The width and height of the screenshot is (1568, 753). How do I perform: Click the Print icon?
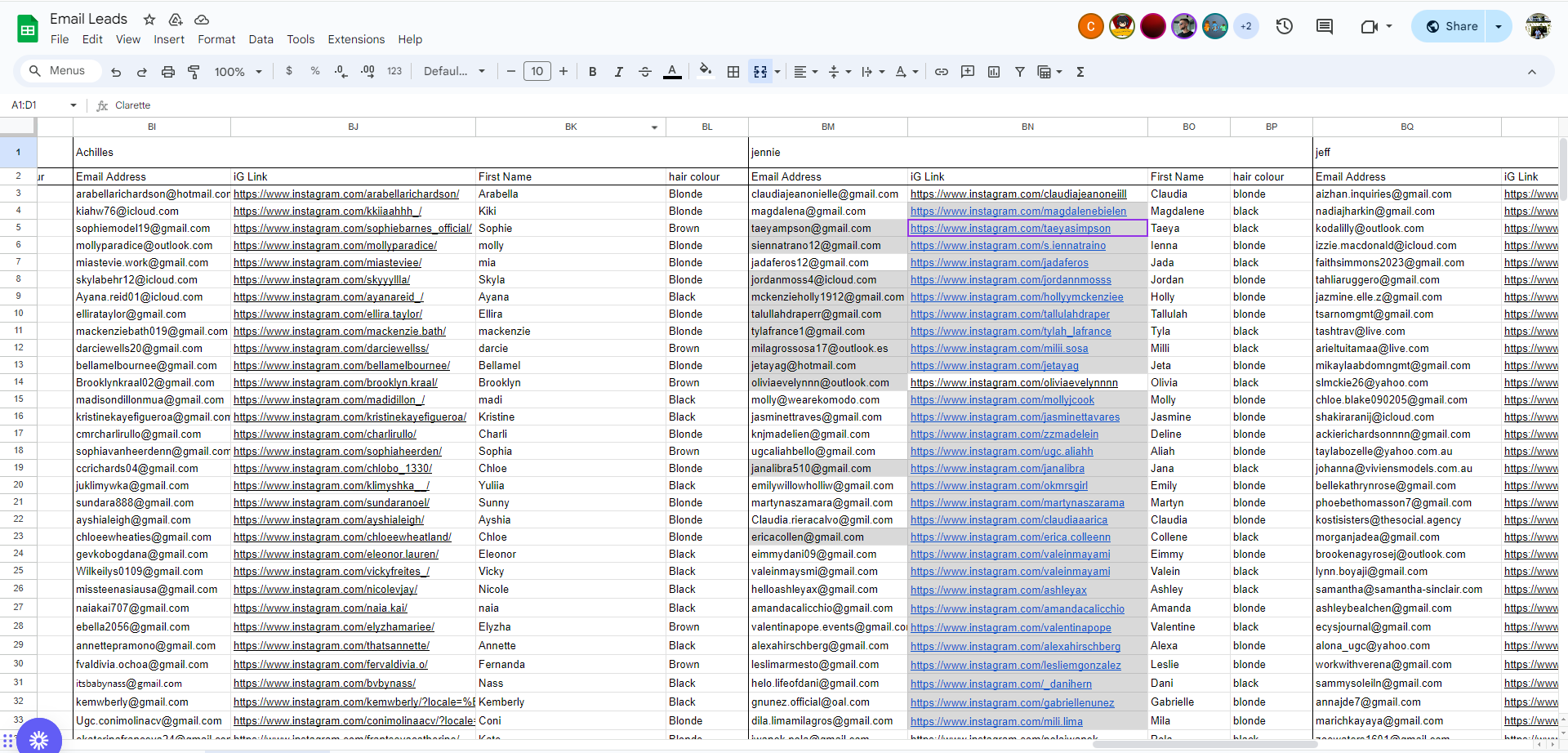coord(168,72)
